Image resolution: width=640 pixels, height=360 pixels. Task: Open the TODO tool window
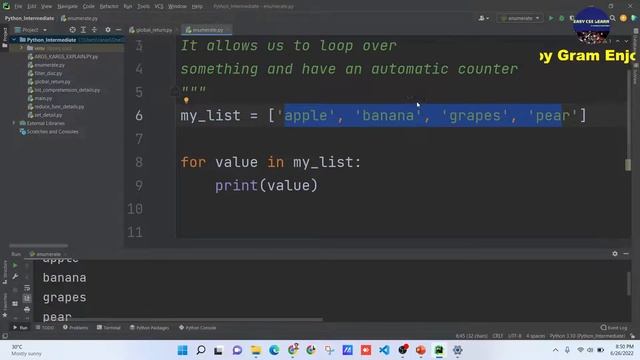tap(45, 328)
